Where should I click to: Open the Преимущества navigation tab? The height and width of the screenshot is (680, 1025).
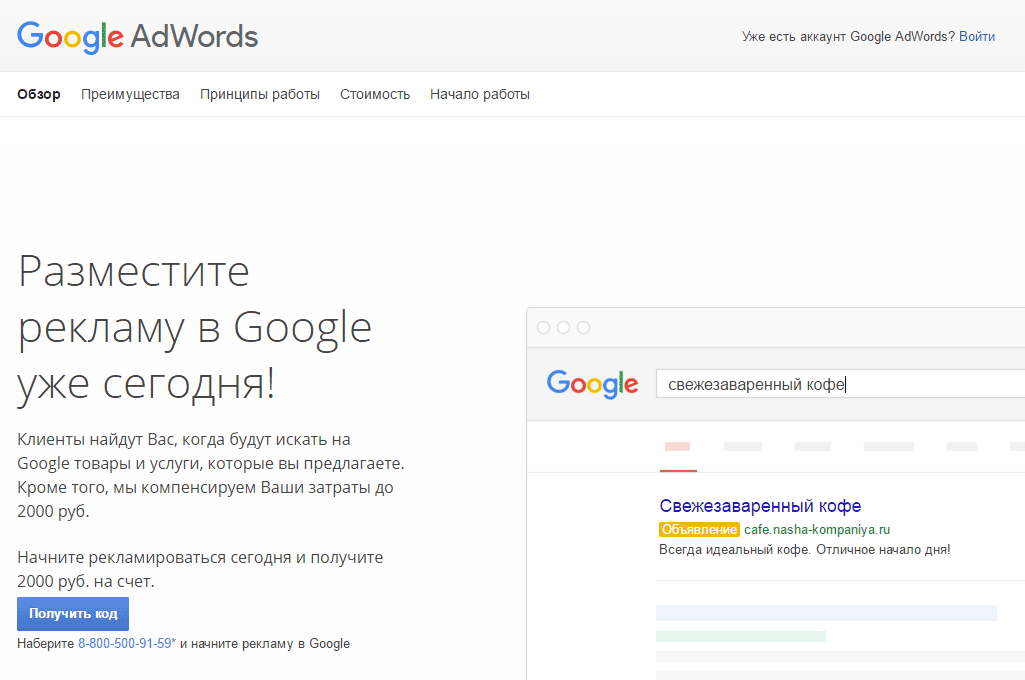[x=130, y=94]
